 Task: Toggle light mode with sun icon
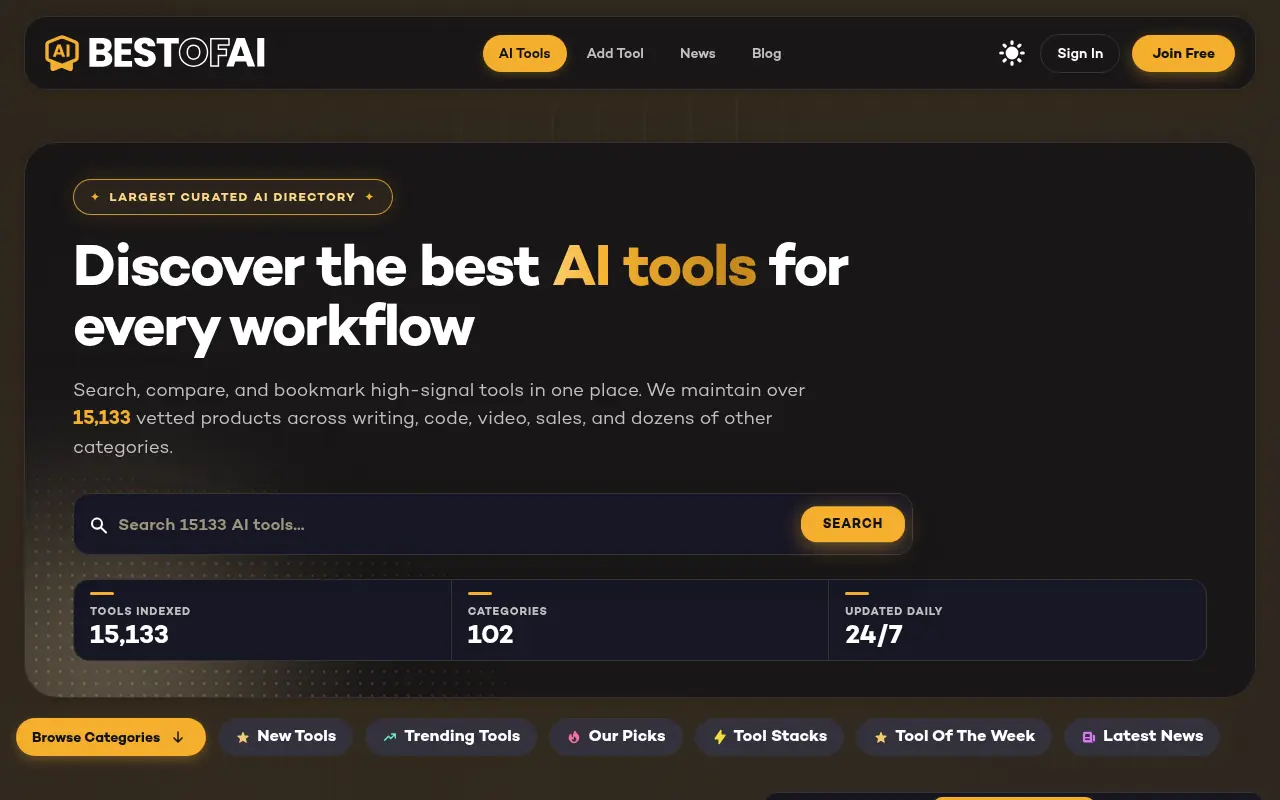point(1012,53)
